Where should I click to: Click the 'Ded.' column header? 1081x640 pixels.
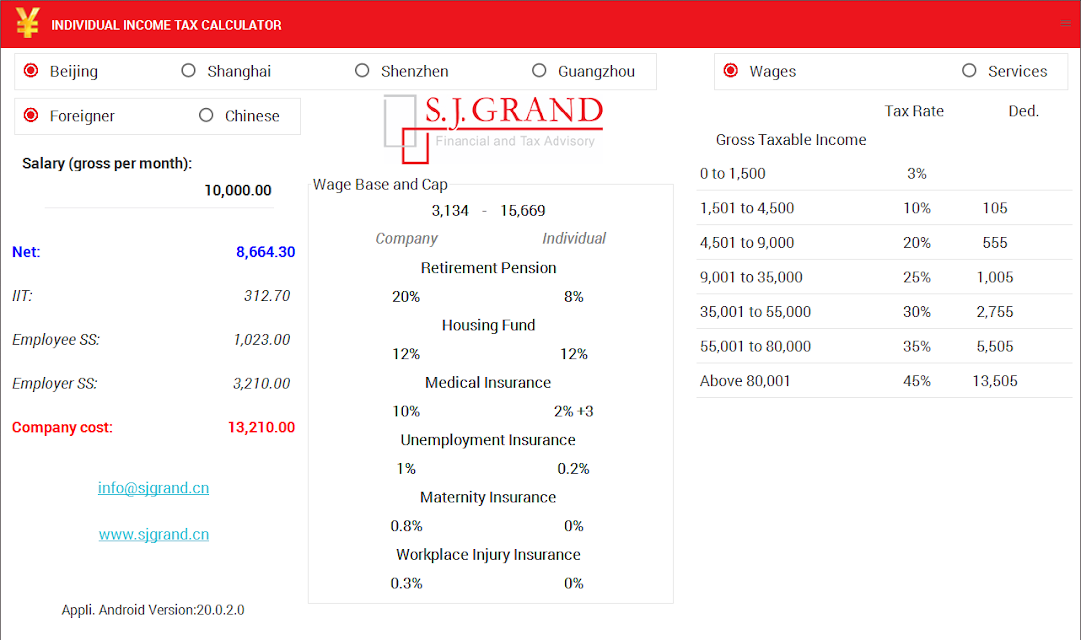tap(1023, 111)
